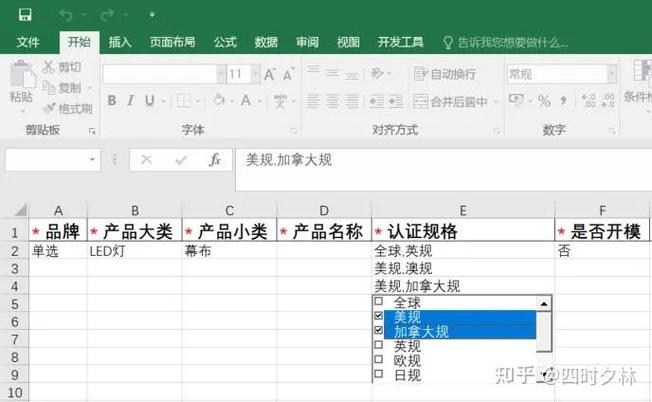Click the top align icon

coord(313,72)
